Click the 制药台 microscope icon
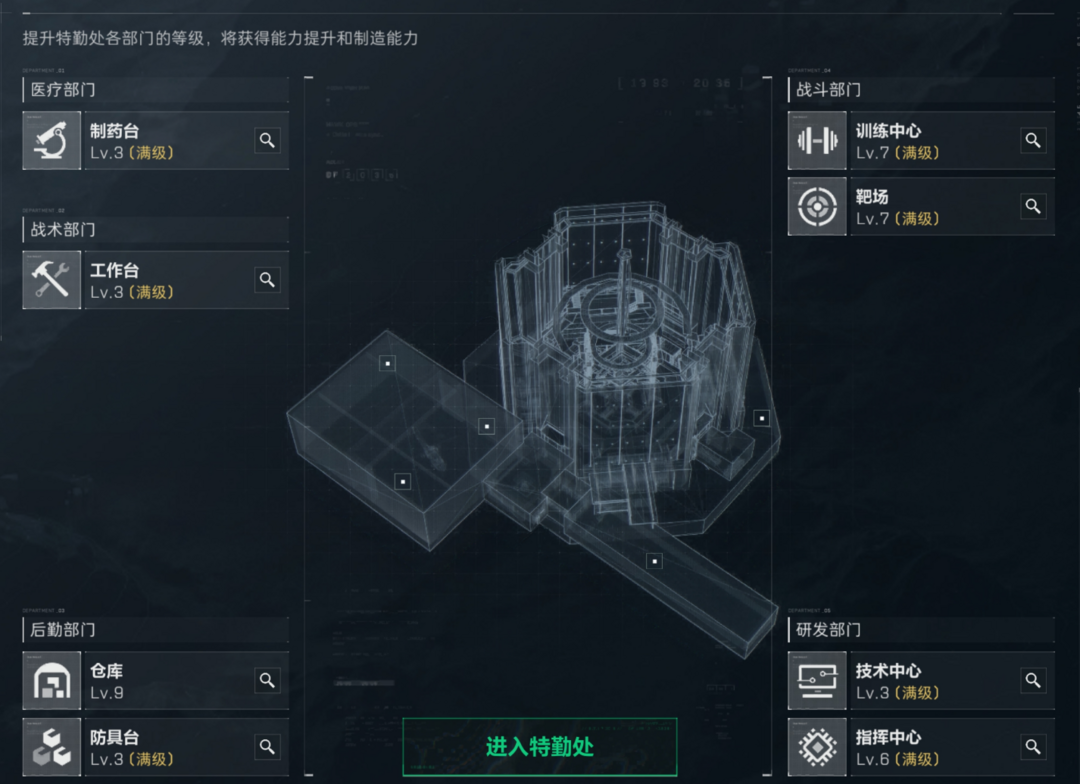 [52, 141]
